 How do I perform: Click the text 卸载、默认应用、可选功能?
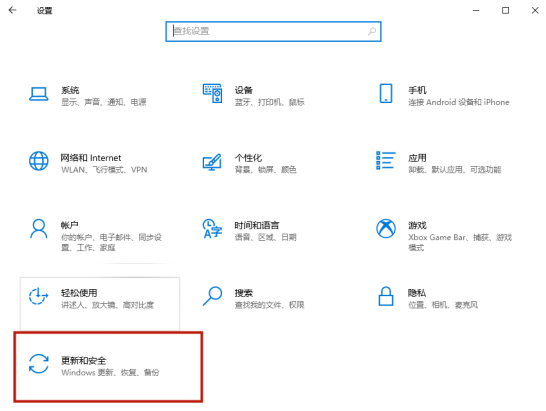pyautogui.click(x=454, y=170)
